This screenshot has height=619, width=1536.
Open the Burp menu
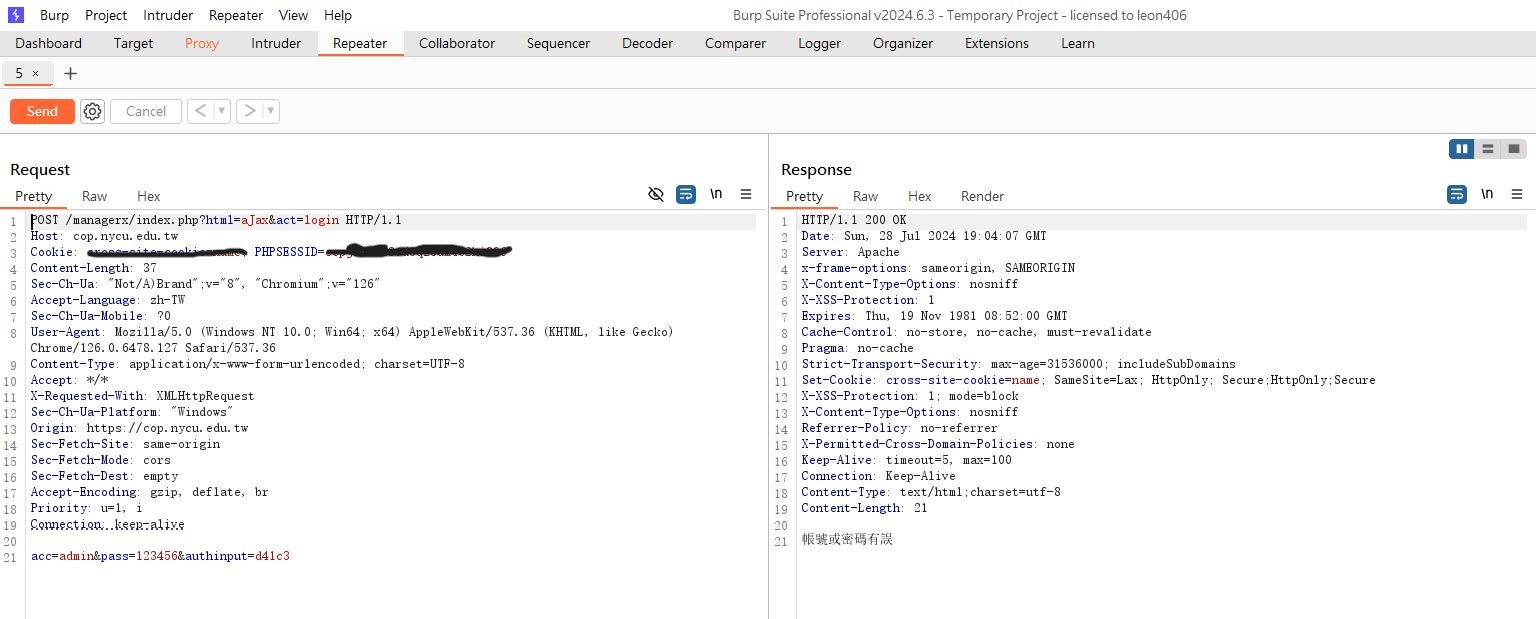coord(54,15)
